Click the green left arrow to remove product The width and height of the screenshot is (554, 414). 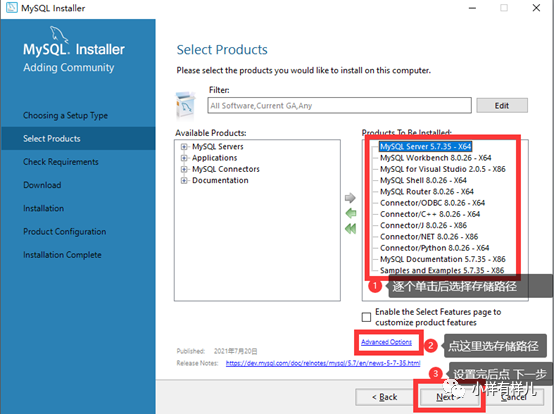pos(350,213)
